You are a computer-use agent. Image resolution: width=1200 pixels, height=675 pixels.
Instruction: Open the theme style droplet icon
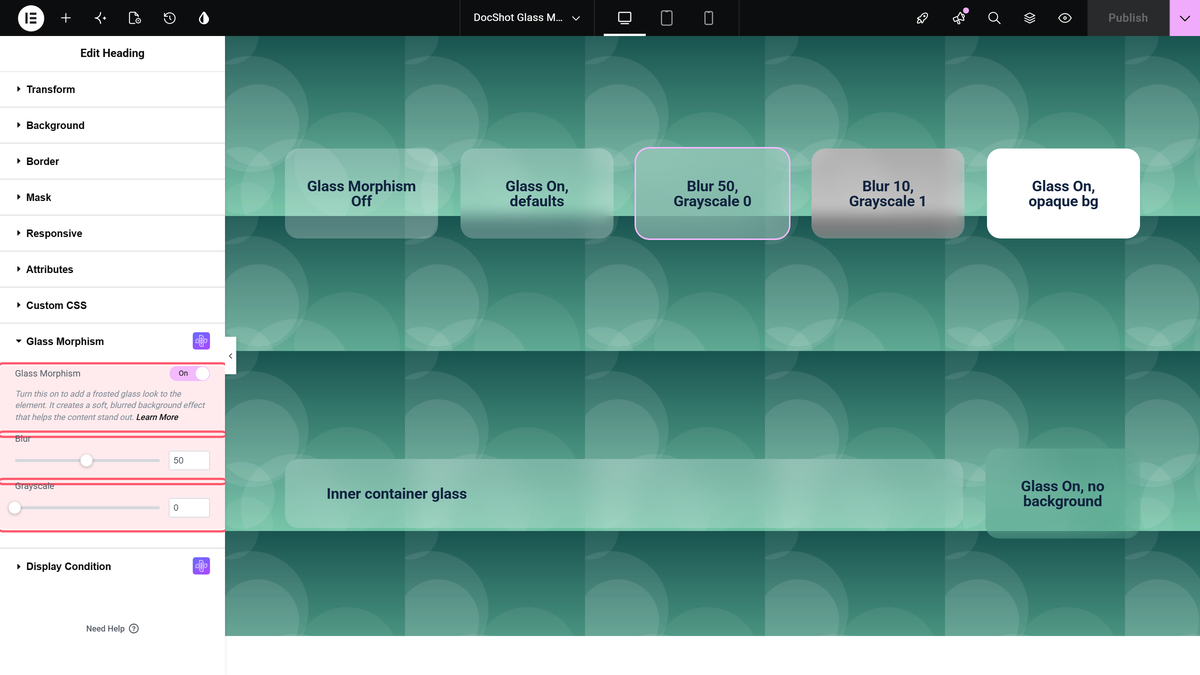click(204, 18)
